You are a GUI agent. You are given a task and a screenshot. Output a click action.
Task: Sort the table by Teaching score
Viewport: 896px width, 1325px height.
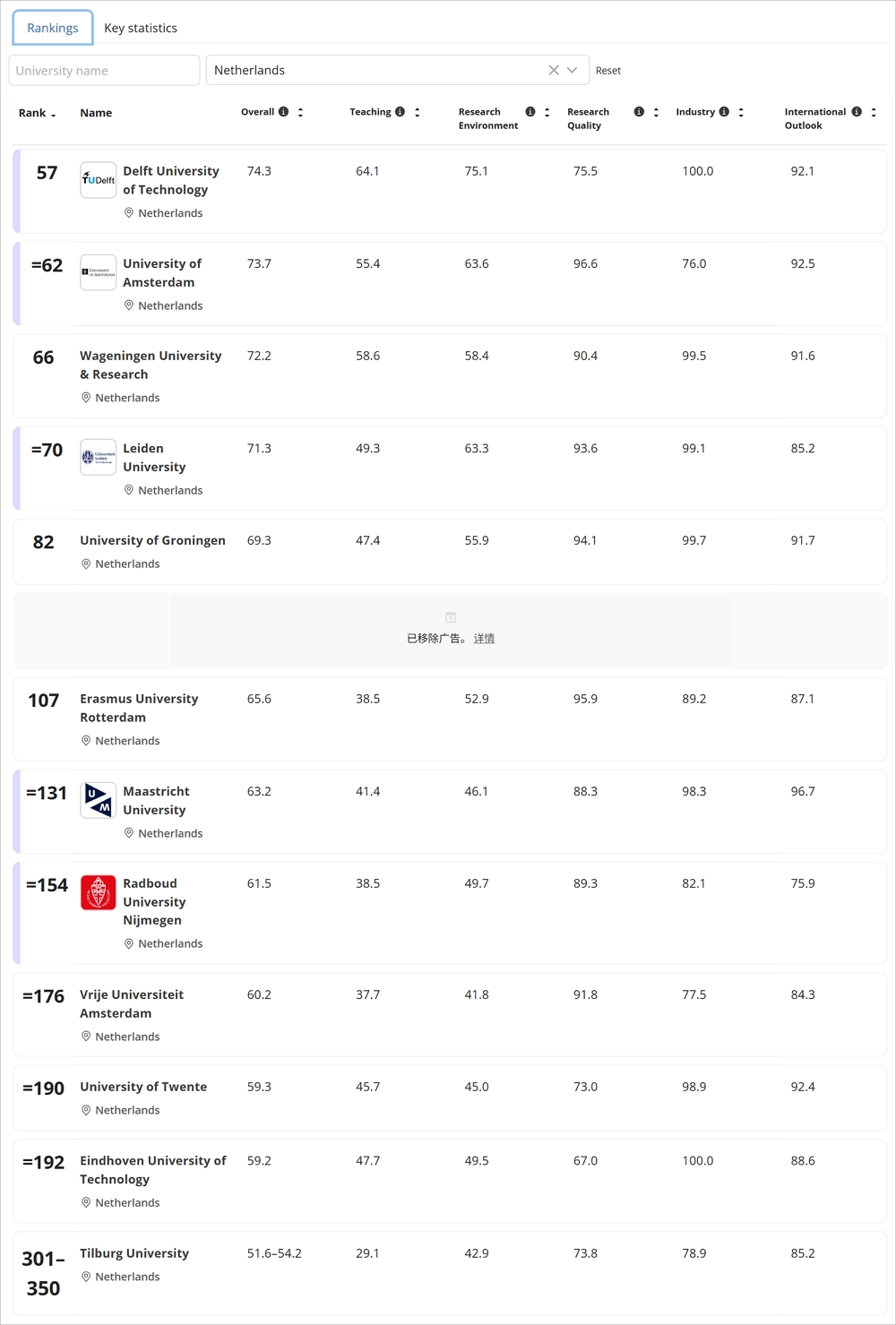pos(418,112)
